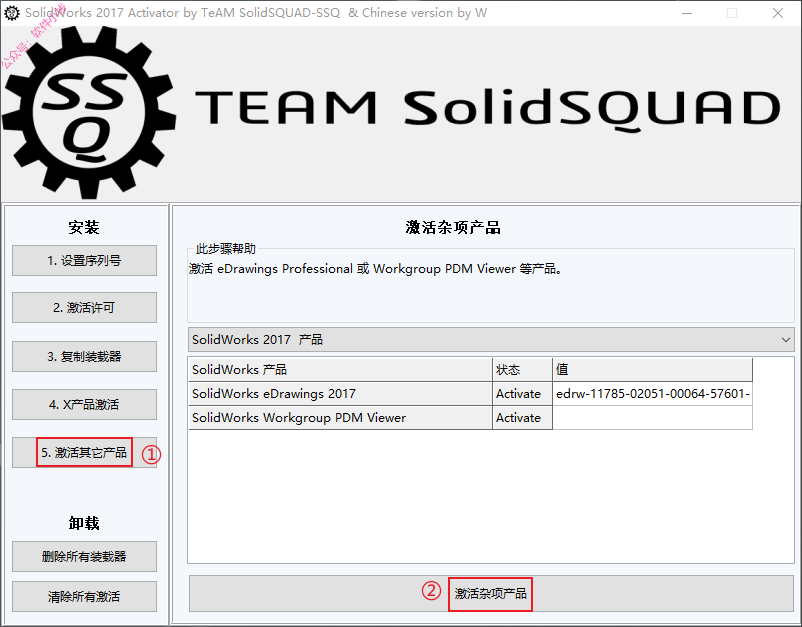Viewport: 802px width, 627px height.
Task: Click the '5. 激活其它产品' button
Action: click(84, 453)
